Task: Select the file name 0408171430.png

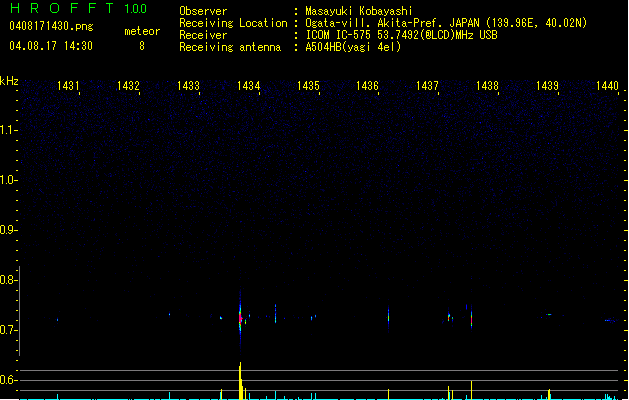Action: click(51, 26)
